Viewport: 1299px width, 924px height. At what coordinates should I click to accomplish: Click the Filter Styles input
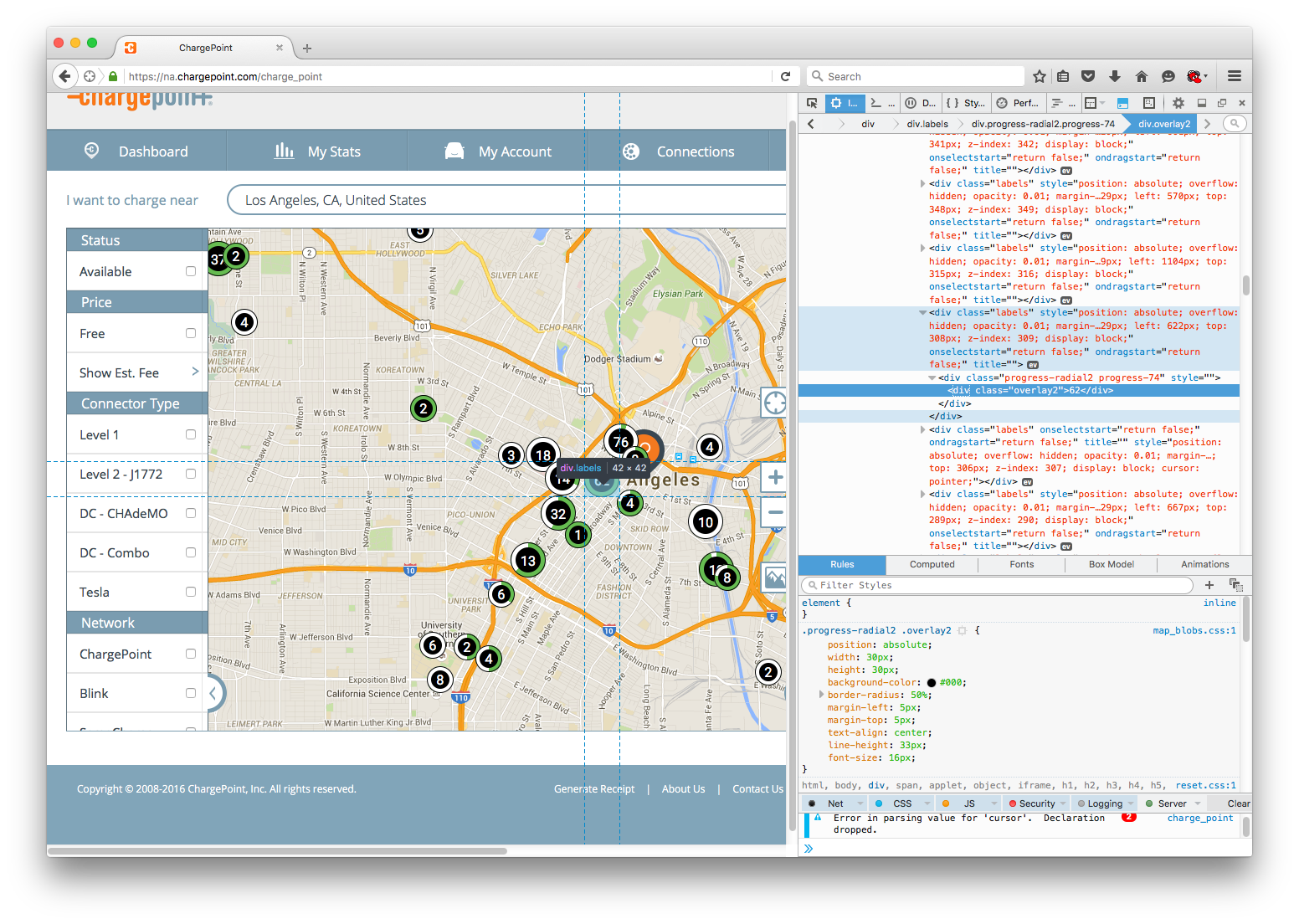coord(998,585)
